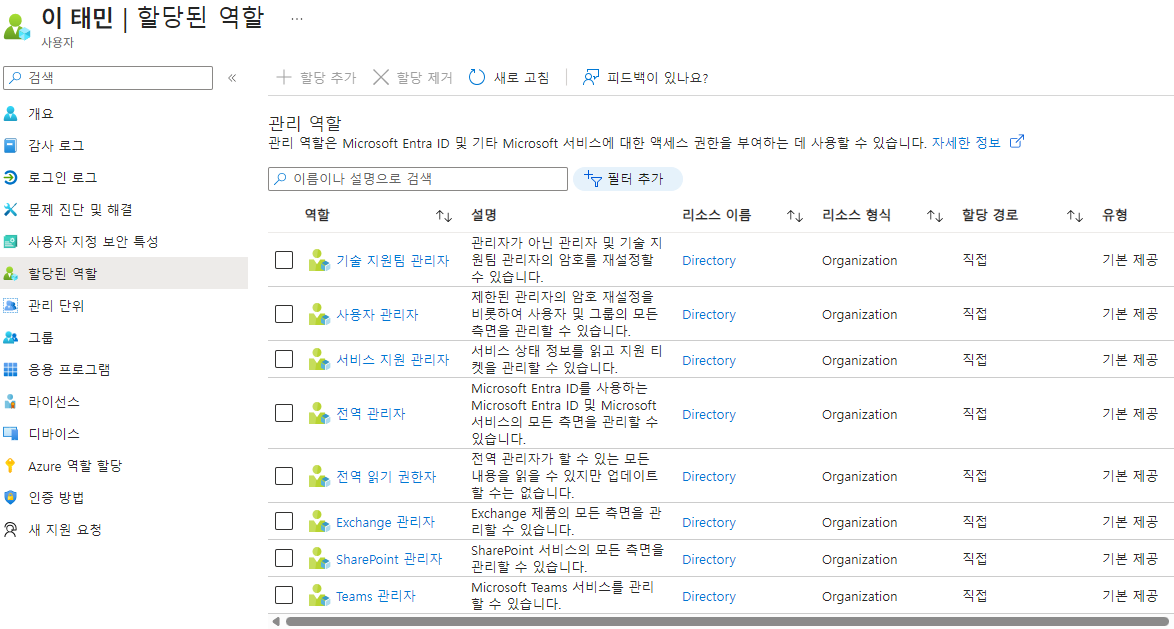The width and height of the screenshot is (1174, 629).
Task: Click the 할당 제거 button
Action: coord(413,77)
